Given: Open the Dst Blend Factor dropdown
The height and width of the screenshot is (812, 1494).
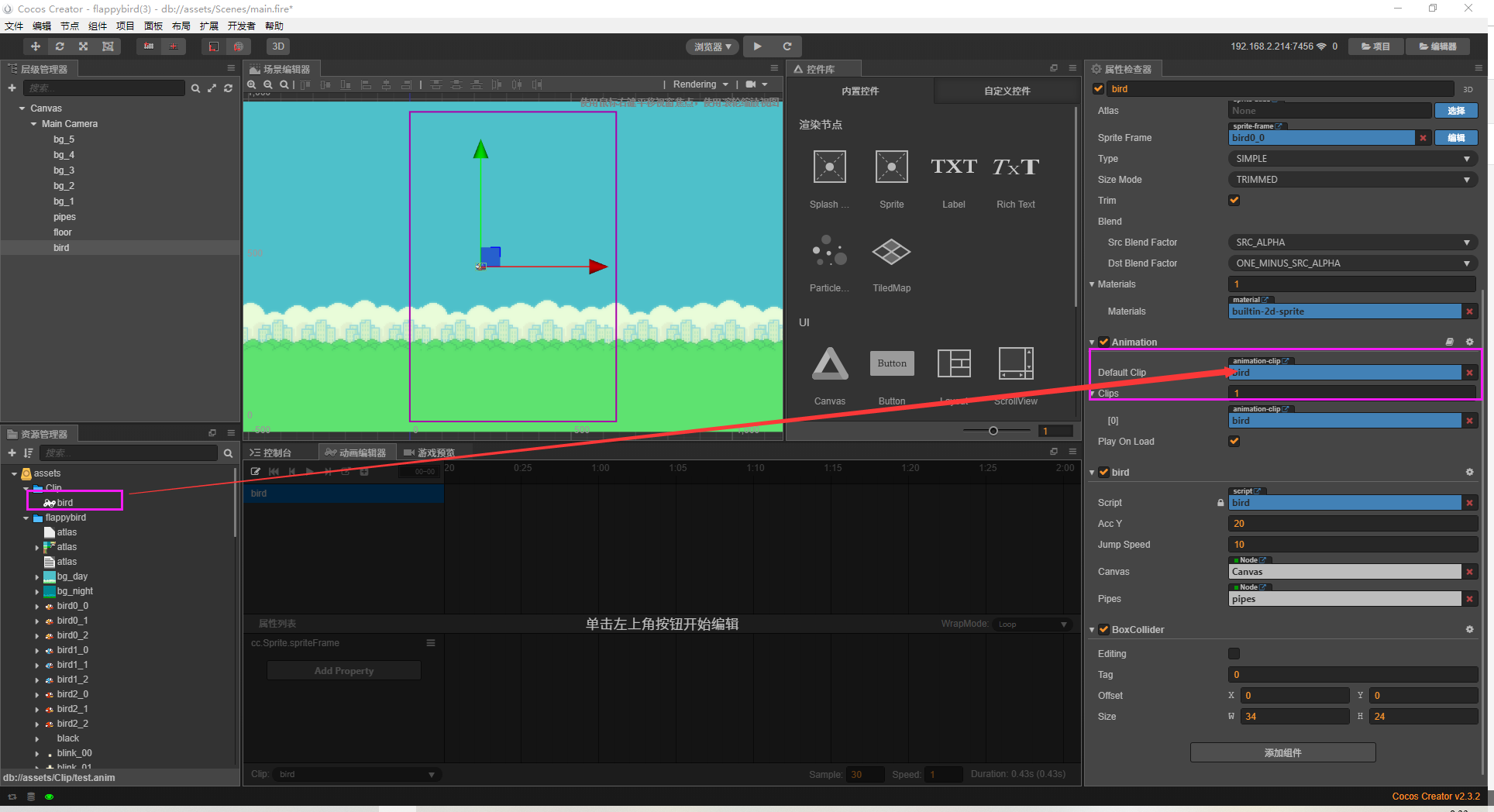Looking at the screenshot, I should (x=1352, y=263).
